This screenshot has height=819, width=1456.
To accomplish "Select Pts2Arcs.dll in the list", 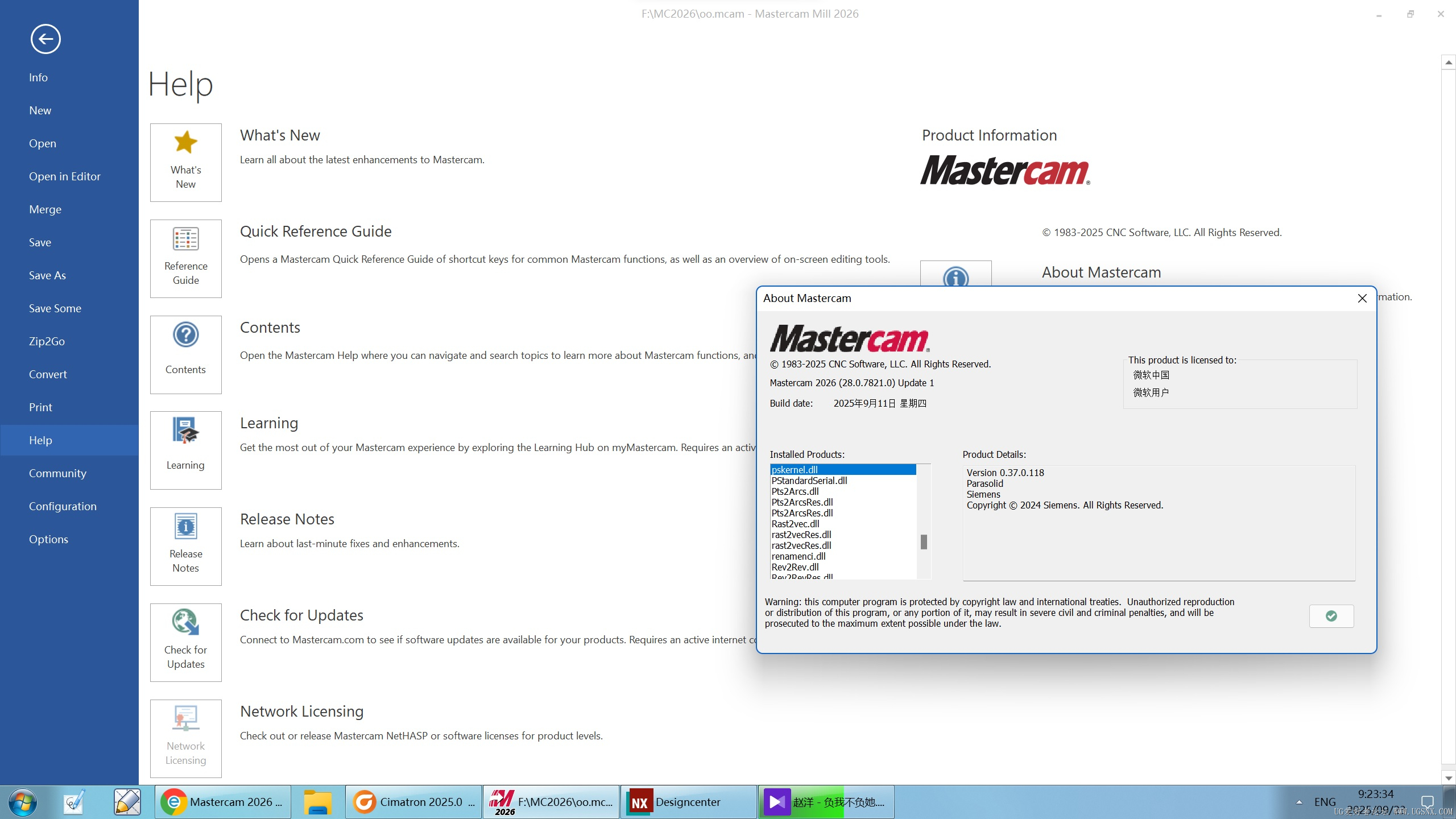I will tap(843, 491).
